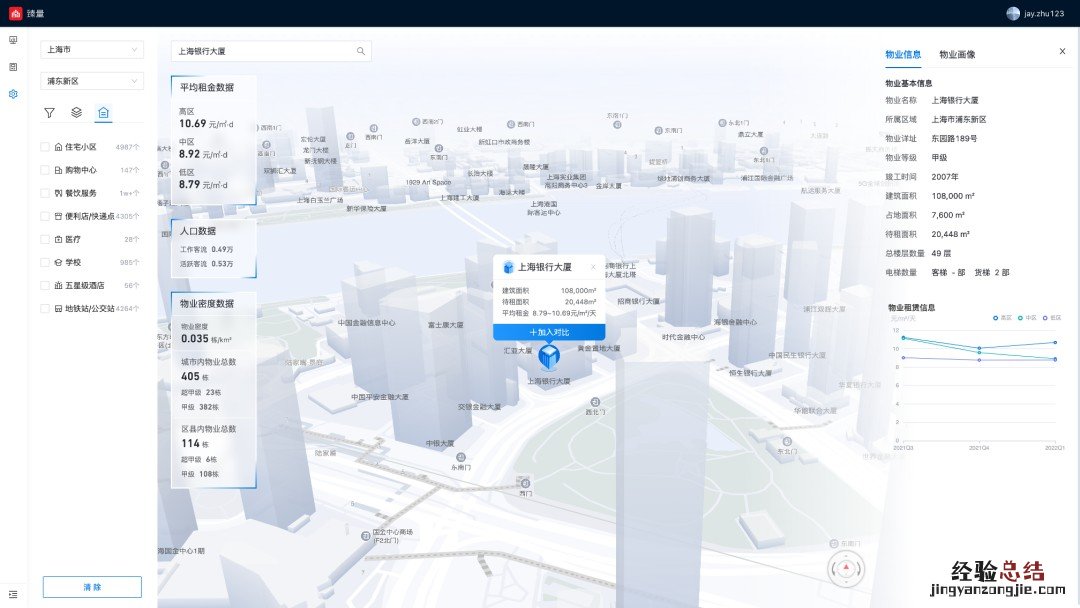Click the 20,448 m² vacant area value
This screenshot has width=1080, height=608.
(x=951, y=234)
